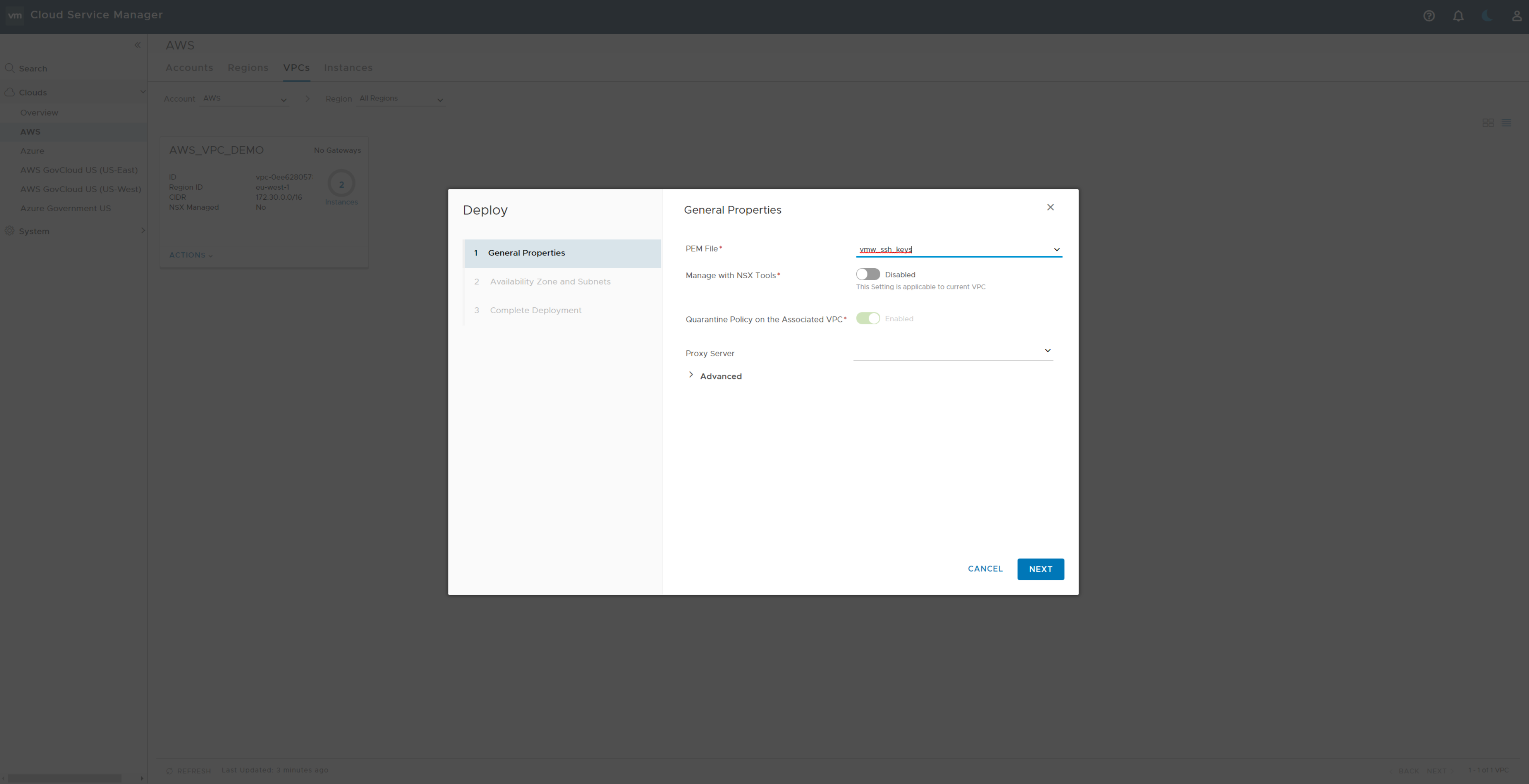The height and width of the screenshot is (784, 1529).
Task: Click the System gear icon
Action: [x=10, y=231]
